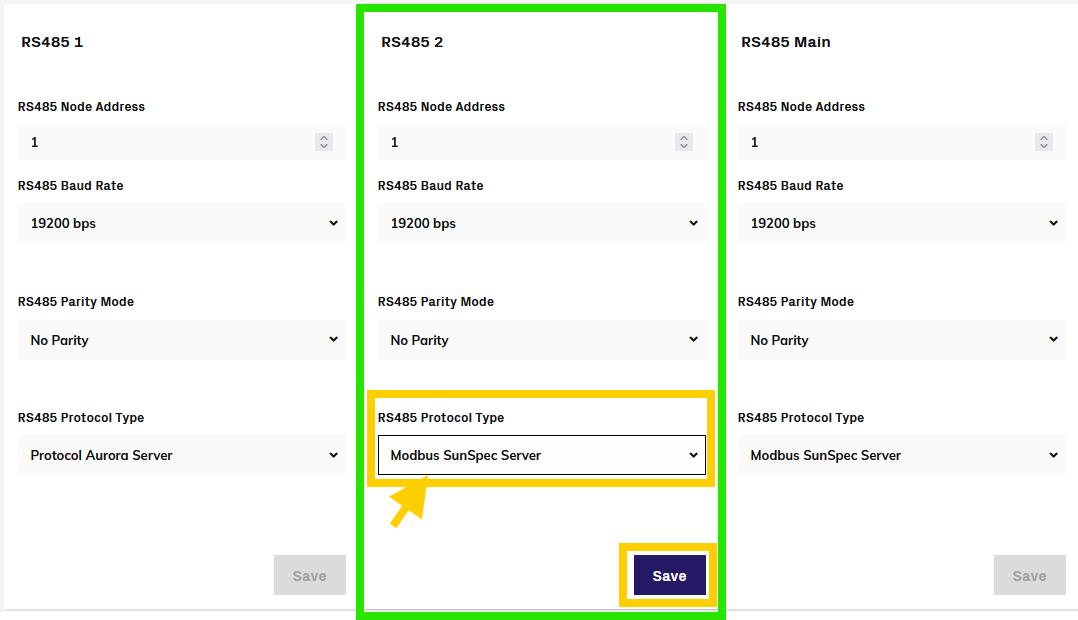Decrease the RS485 1 node address with stepper

(324, 147)
